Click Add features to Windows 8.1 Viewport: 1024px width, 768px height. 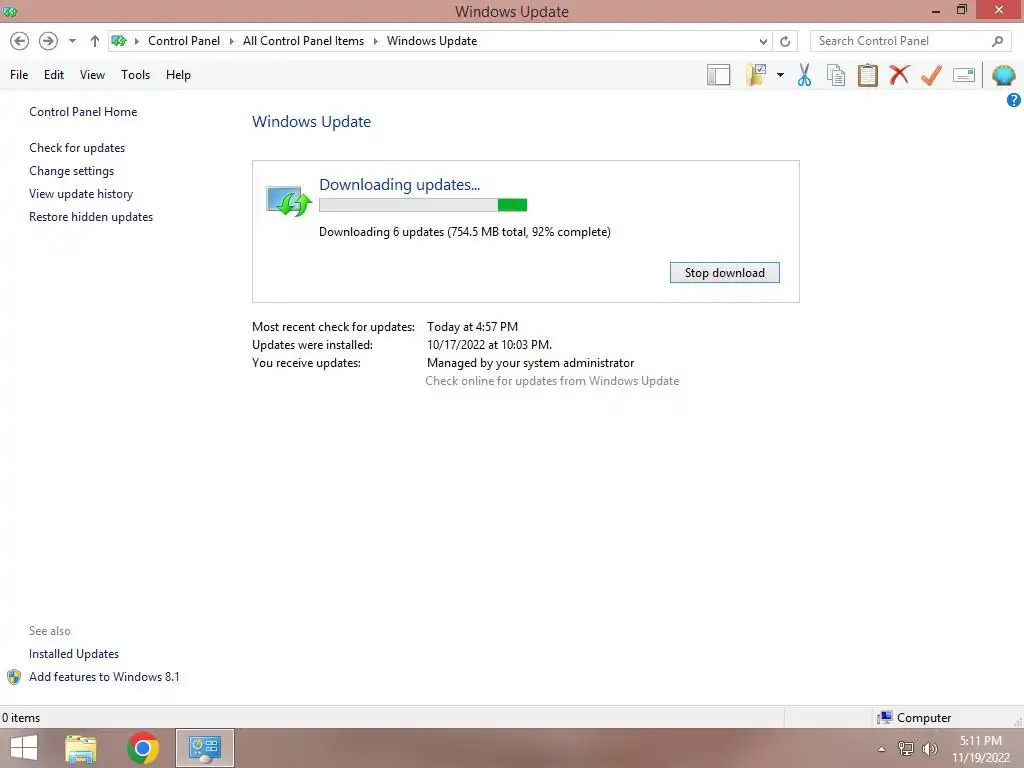point(104,677)
